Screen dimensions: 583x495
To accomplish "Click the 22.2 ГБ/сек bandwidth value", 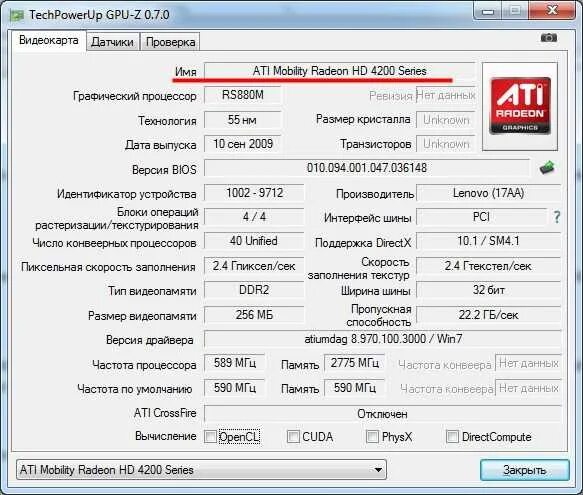I will tap(489, 315).
